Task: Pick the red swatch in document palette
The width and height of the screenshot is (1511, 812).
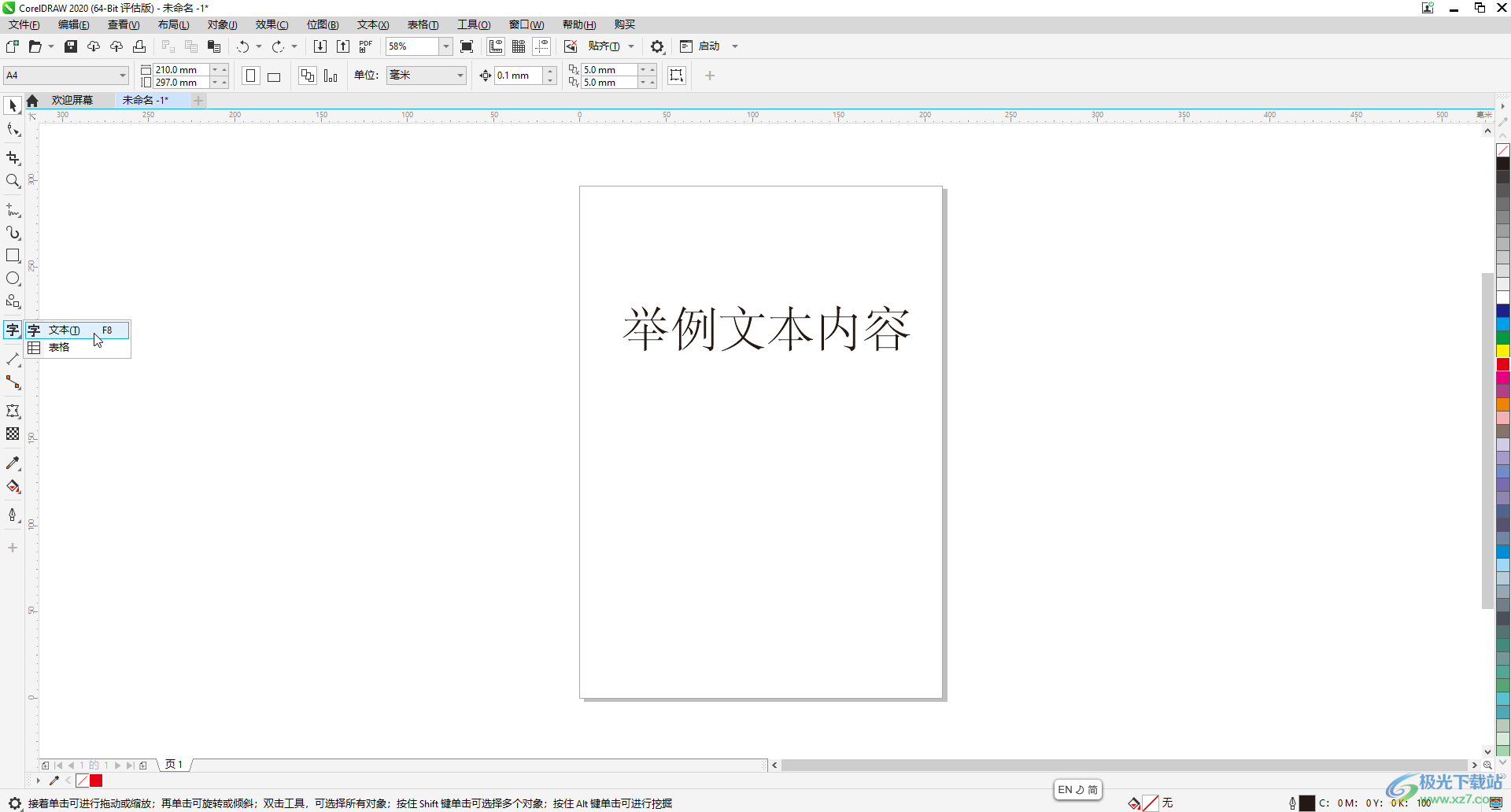Action: [x=96, y=781]
